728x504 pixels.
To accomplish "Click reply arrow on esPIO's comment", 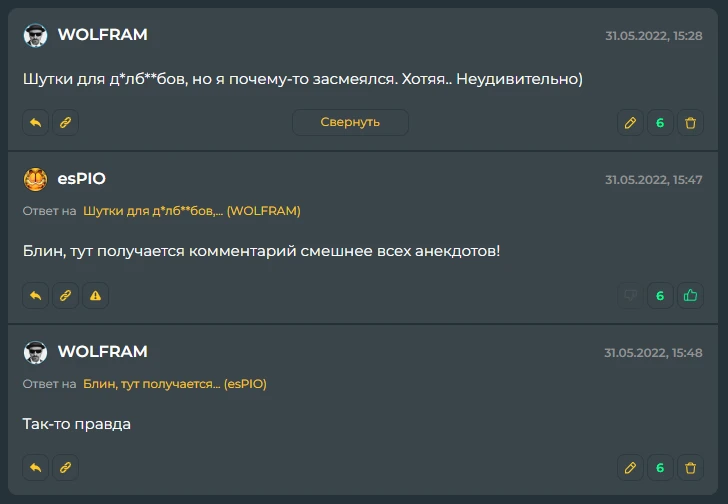I will (x=35, y=295).
